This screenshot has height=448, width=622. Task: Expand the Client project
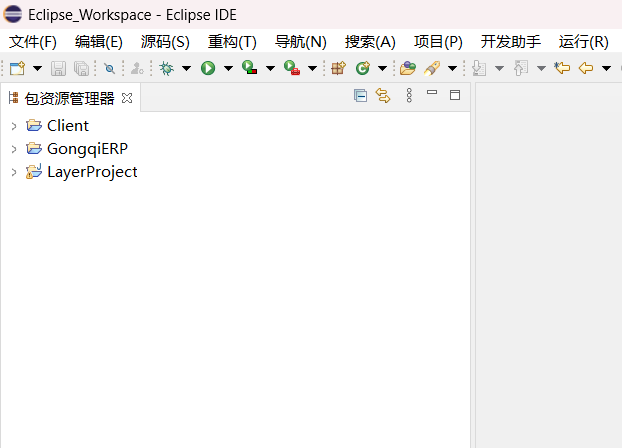(14, 126)
